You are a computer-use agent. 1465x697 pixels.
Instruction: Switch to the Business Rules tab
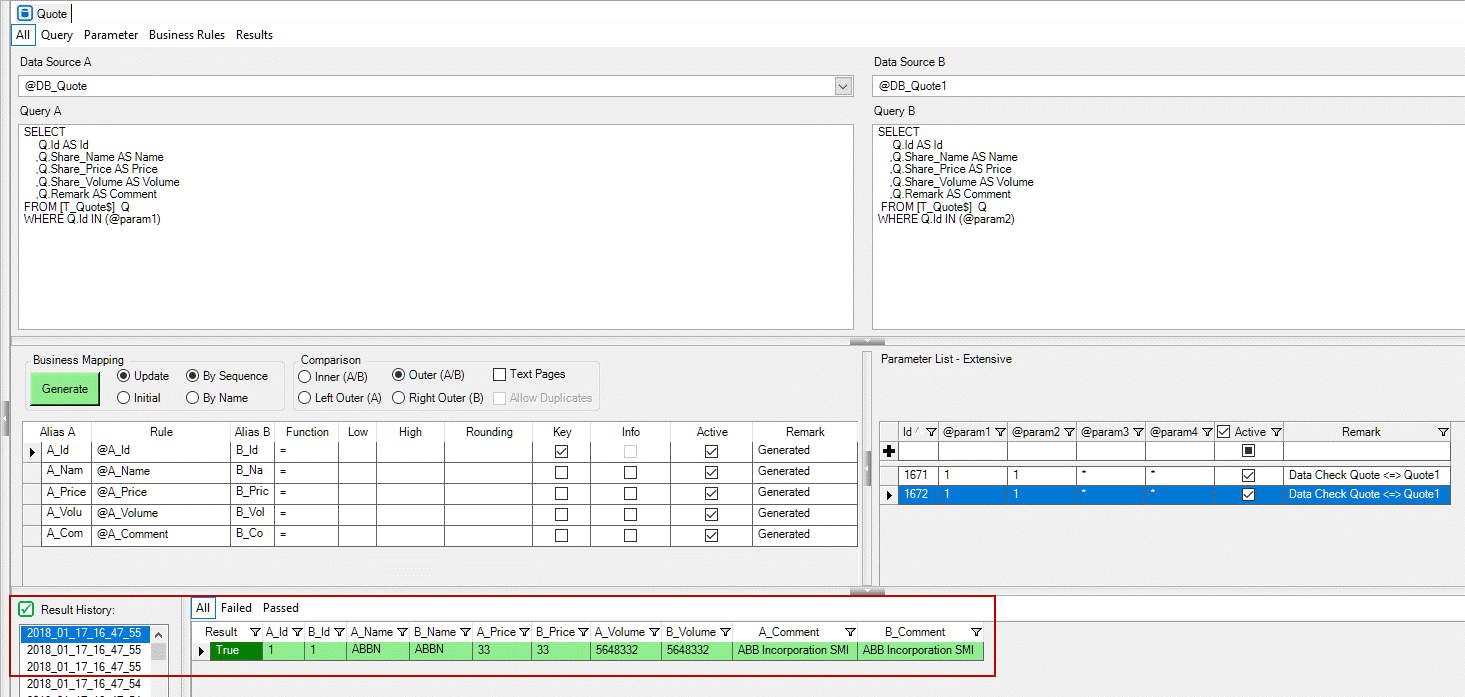pos(187,34)
